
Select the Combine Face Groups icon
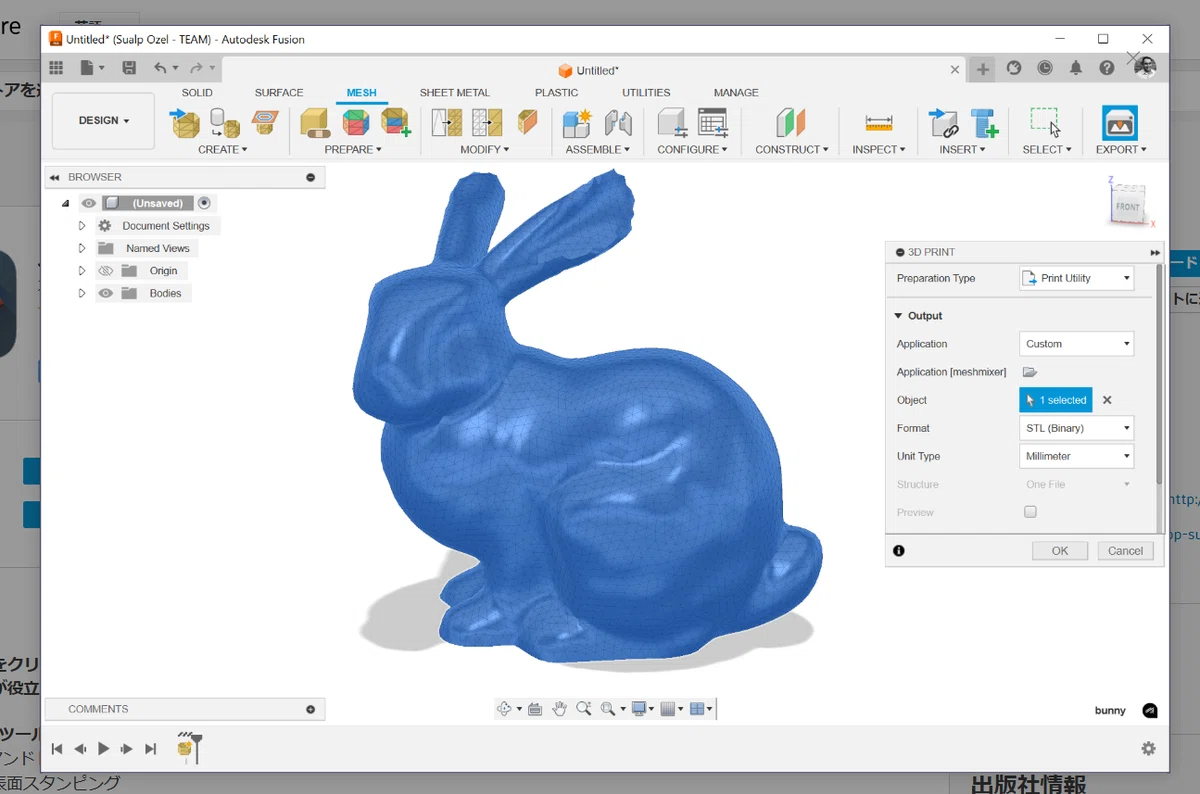pyautogui.click(x=396, y=123)
